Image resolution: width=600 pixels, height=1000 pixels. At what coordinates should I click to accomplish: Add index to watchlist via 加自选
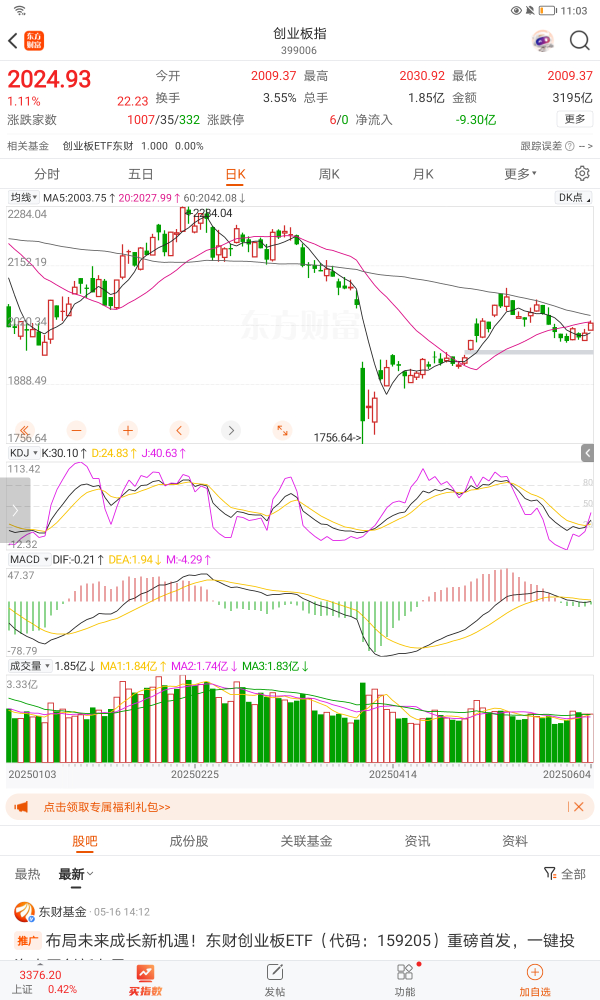[534, 978]
